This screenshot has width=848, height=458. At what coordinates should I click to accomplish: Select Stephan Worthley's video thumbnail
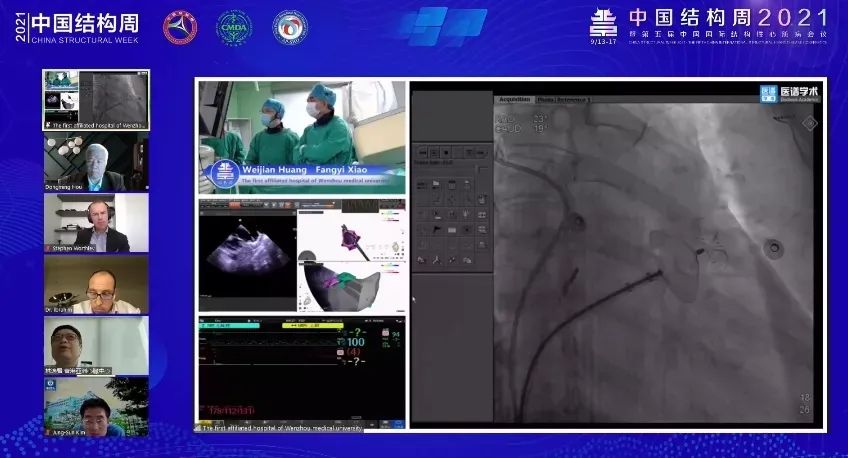click(x=96, y=223)
